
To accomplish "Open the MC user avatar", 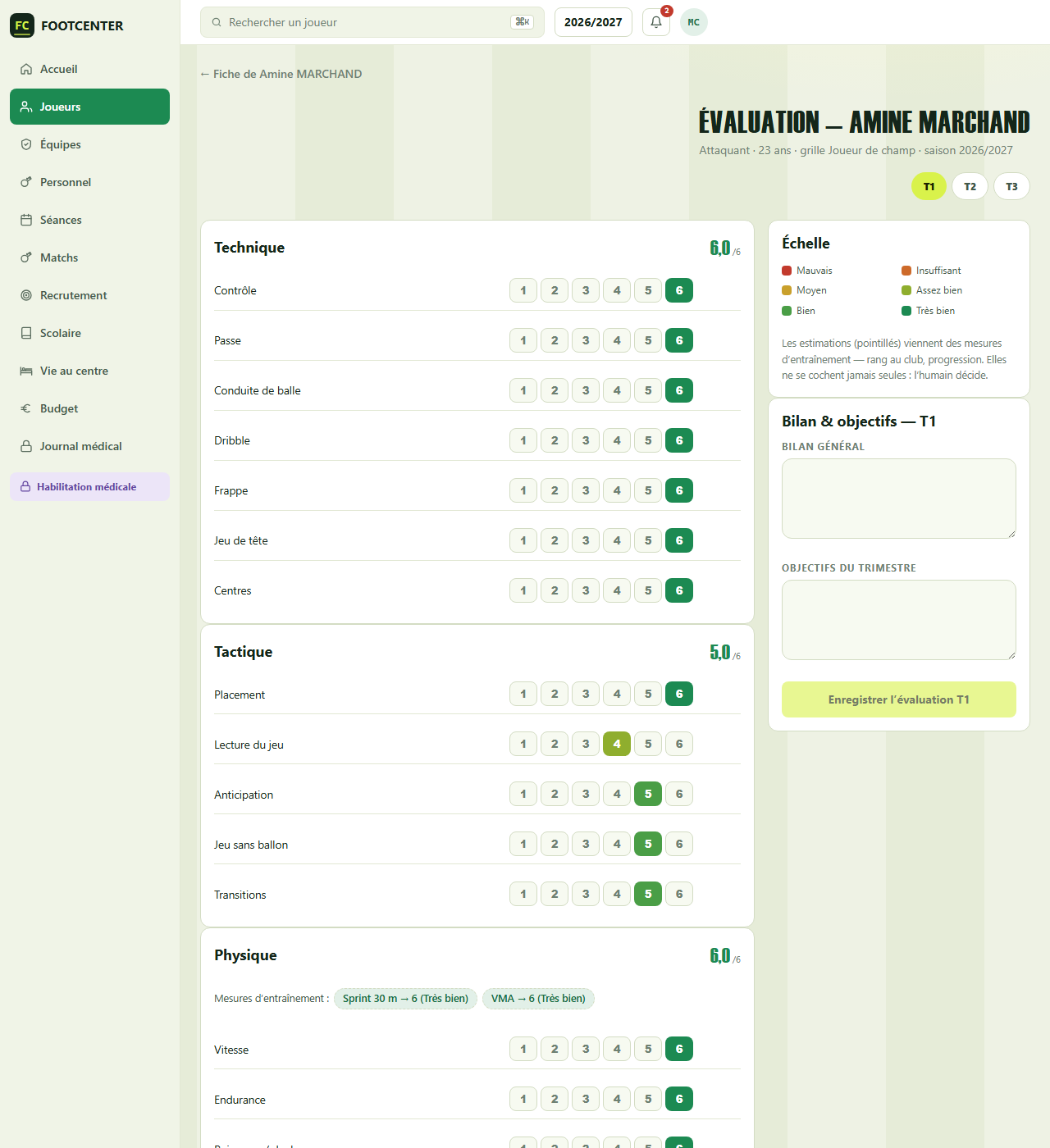I will coord(694,22).
